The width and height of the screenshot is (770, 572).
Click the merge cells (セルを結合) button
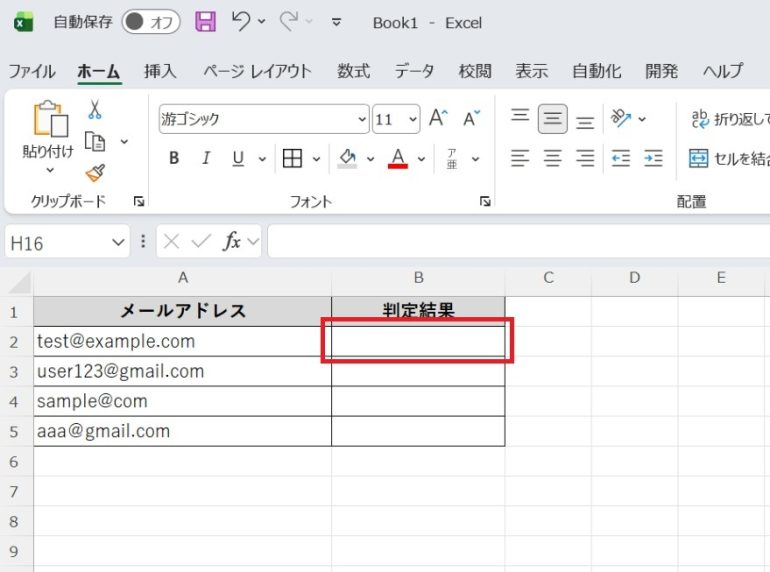pos(729,158)
